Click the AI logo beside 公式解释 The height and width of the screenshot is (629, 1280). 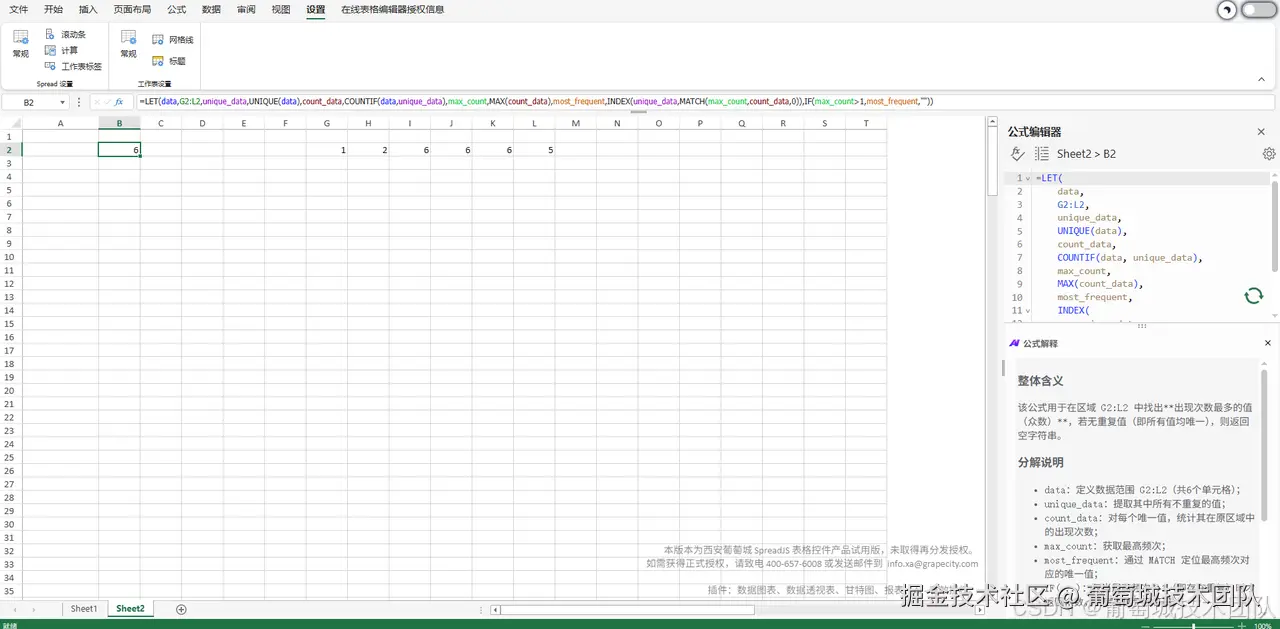tap(1014, 343)
